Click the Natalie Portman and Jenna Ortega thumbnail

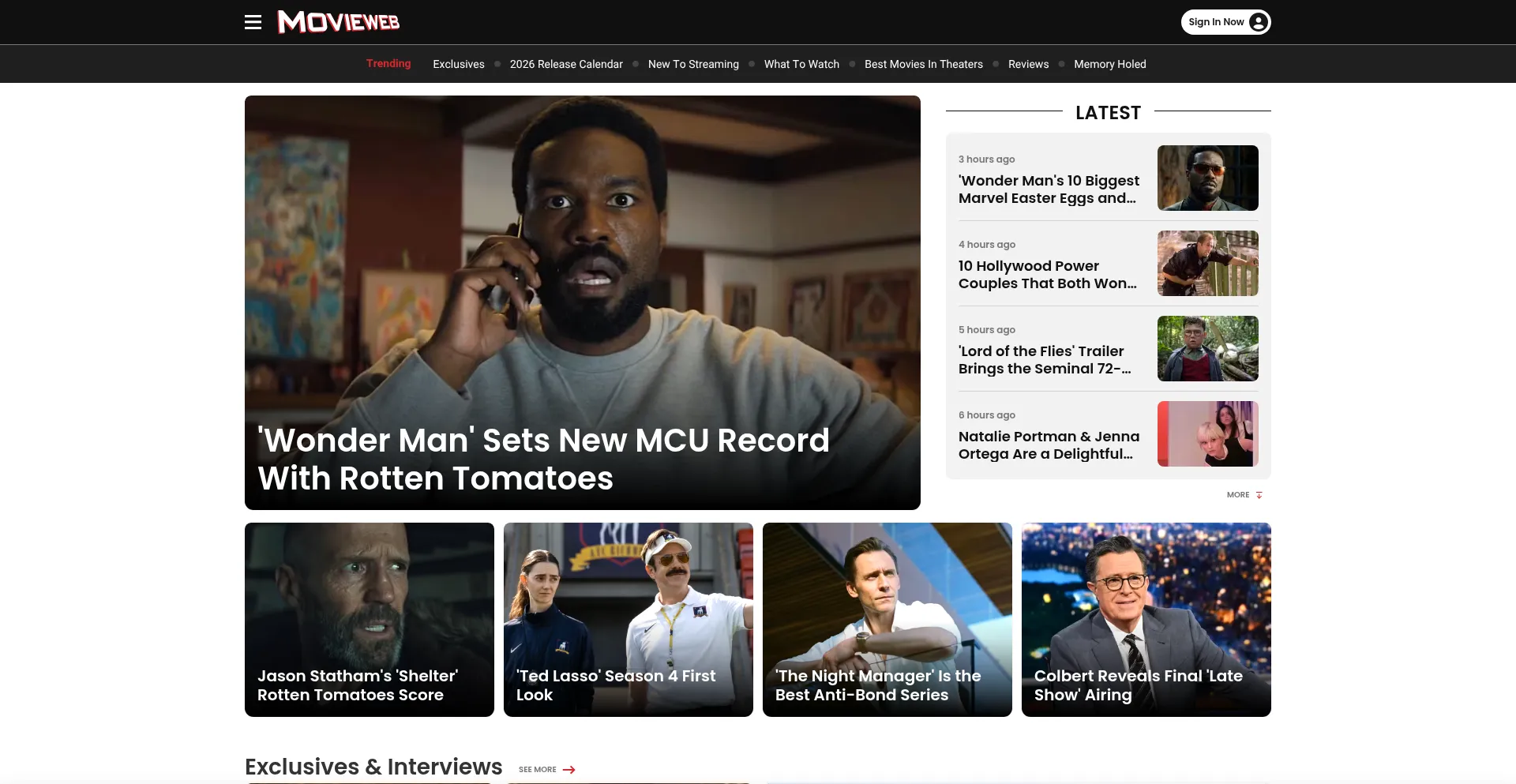click(x=1207, y=433)
